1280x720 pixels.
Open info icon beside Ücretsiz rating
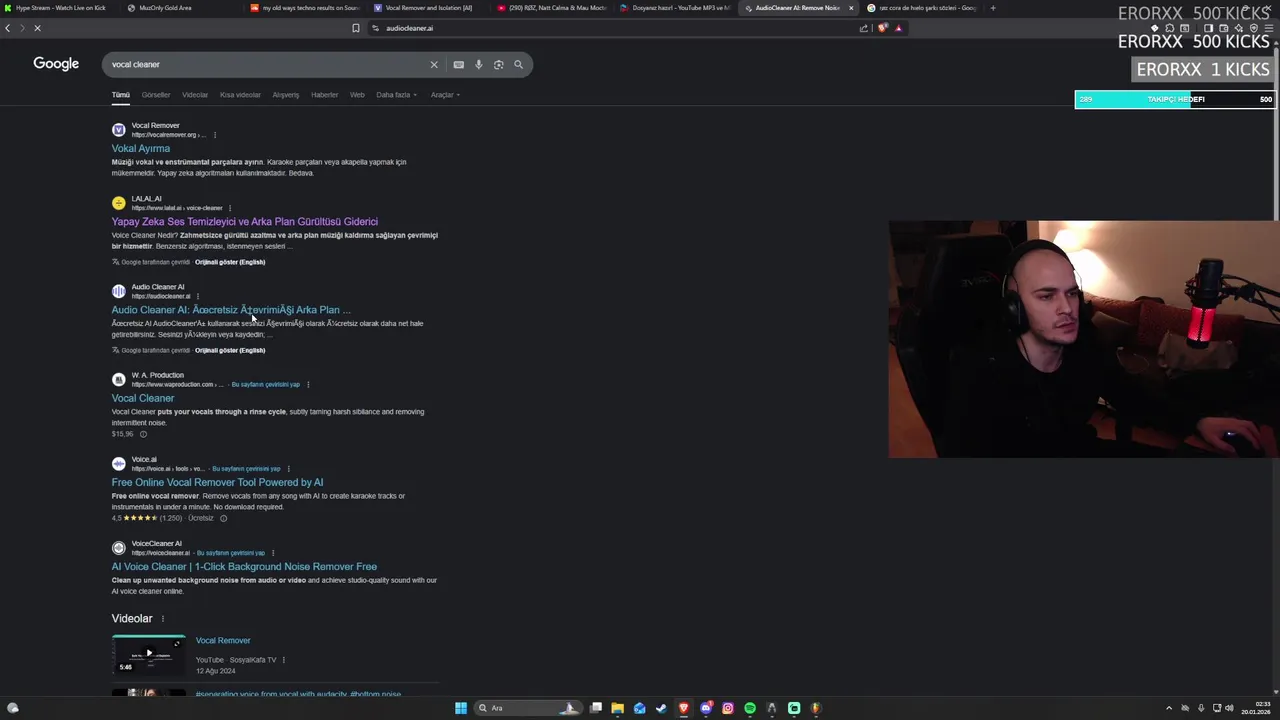(x=223, y=518)
